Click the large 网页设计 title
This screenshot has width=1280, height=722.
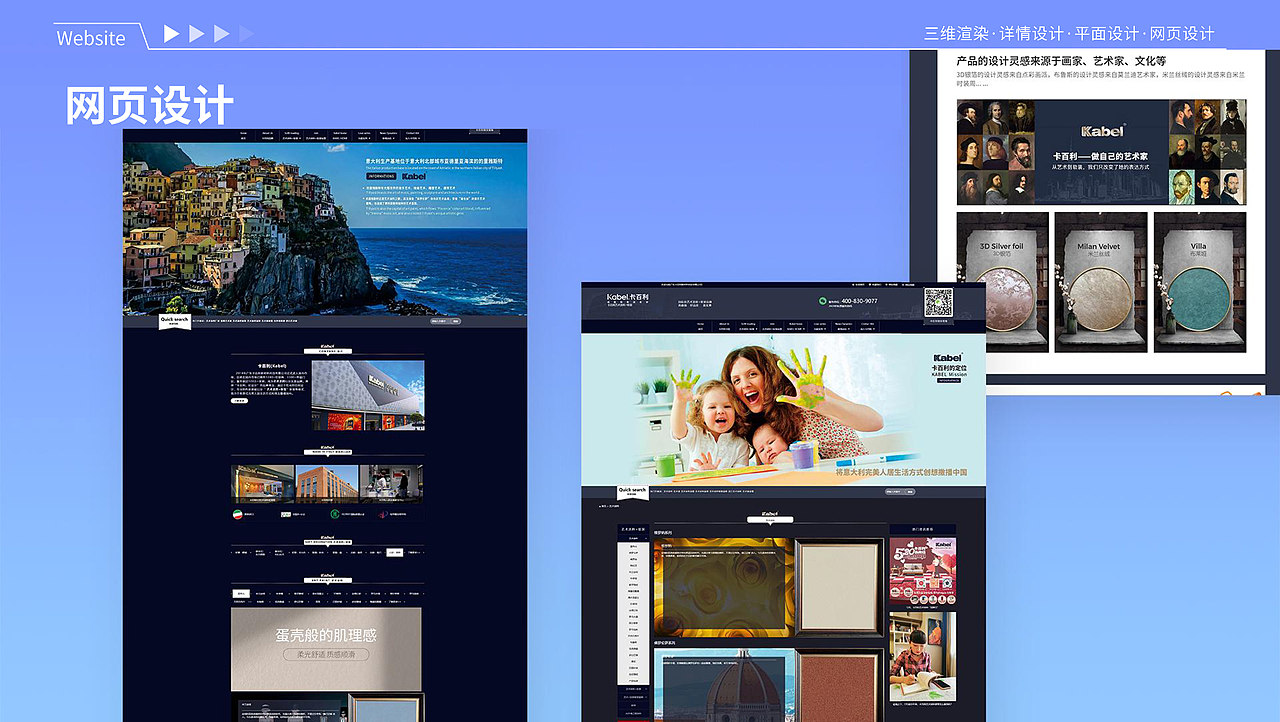(x=150, y=105)
